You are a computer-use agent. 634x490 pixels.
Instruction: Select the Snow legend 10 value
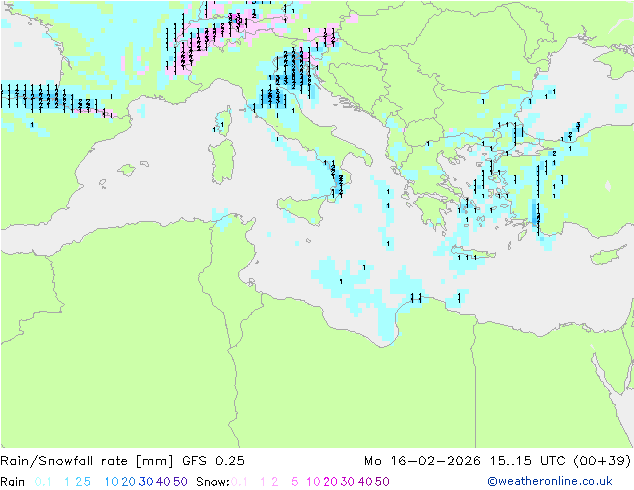coord(313,482)
